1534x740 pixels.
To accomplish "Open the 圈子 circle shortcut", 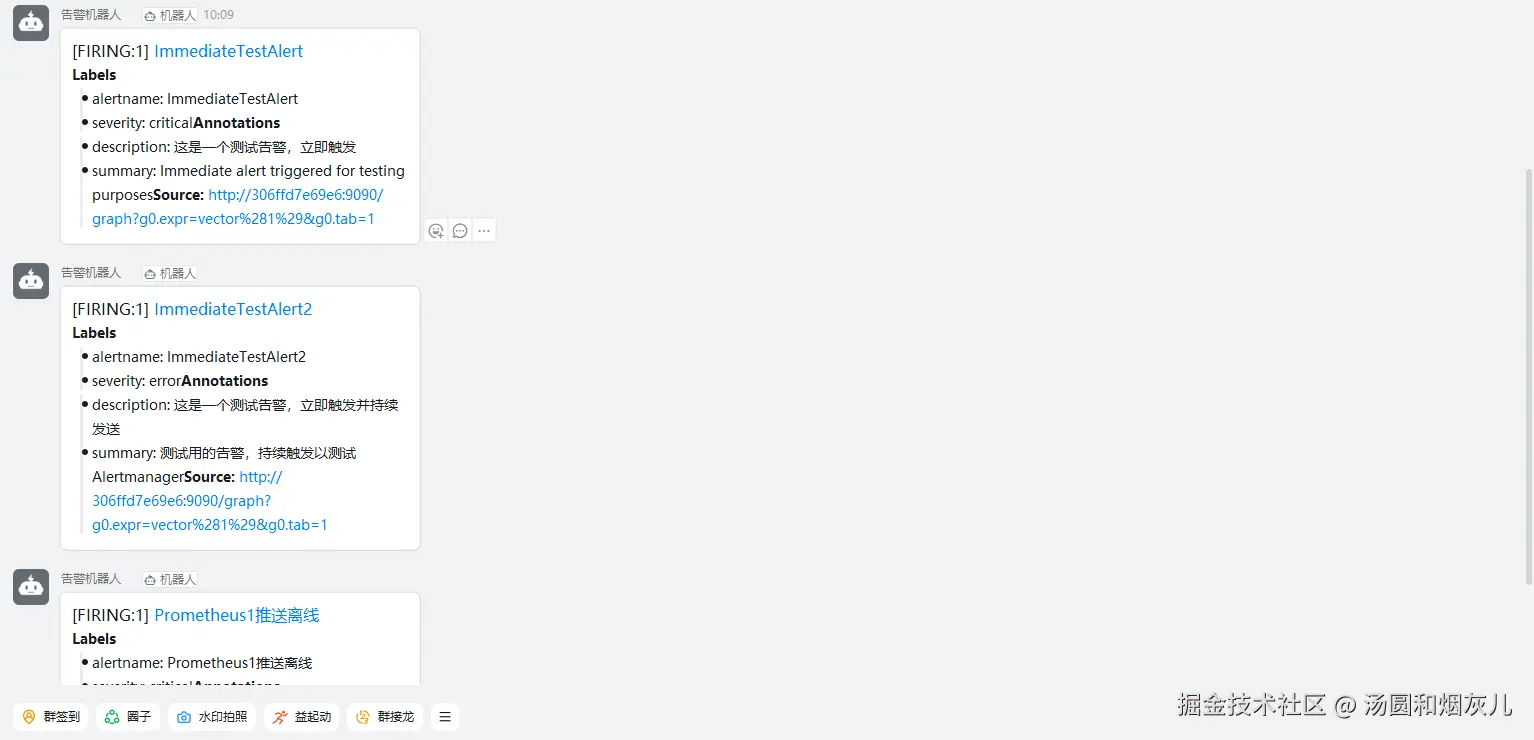I will pyautogui.click(x=128, y=717).
